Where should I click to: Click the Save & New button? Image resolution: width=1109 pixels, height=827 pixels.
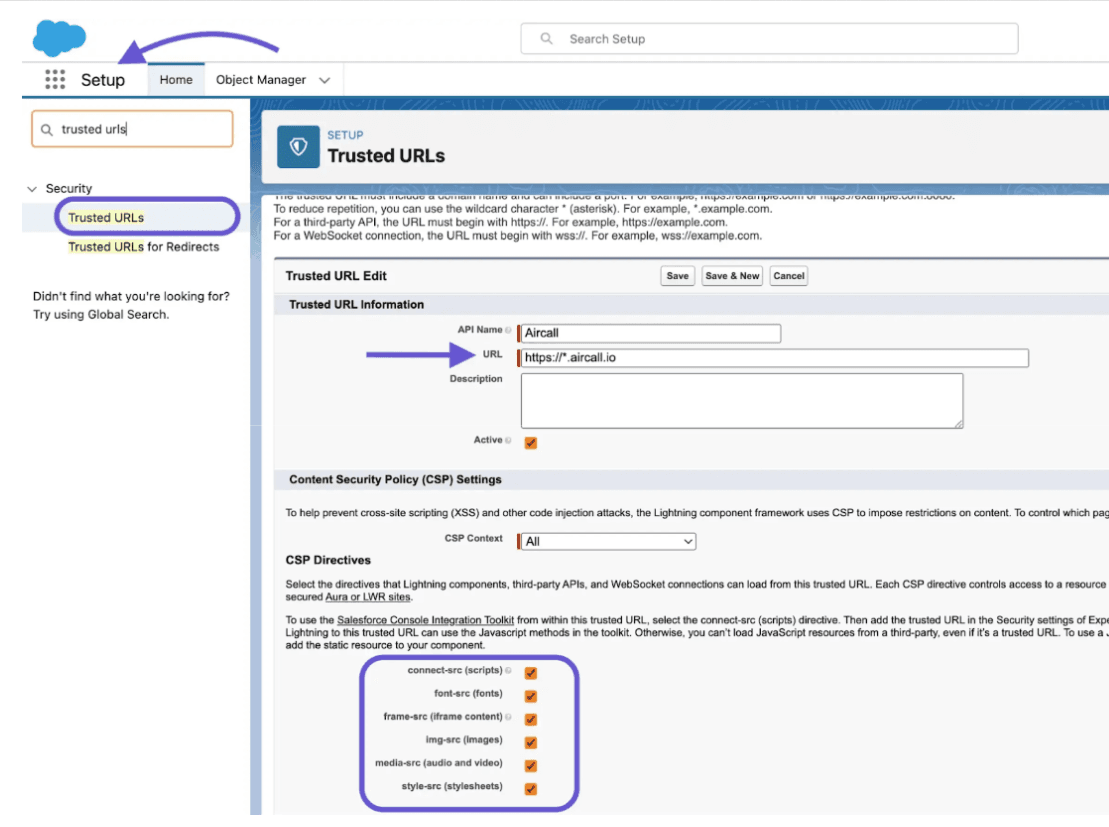coord(732,275)
